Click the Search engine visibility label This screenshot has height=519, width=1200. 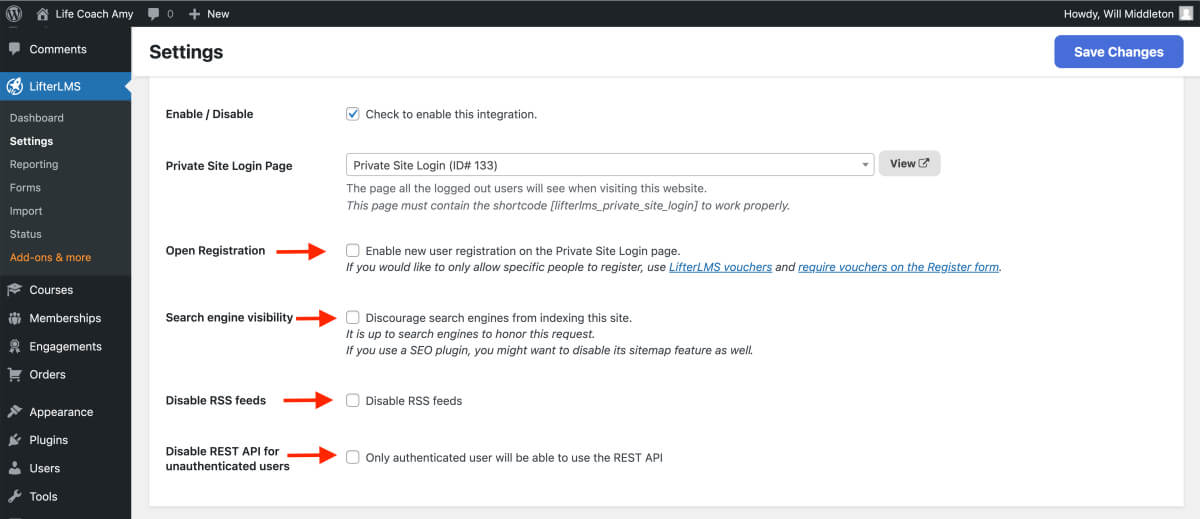click(229, 317)
